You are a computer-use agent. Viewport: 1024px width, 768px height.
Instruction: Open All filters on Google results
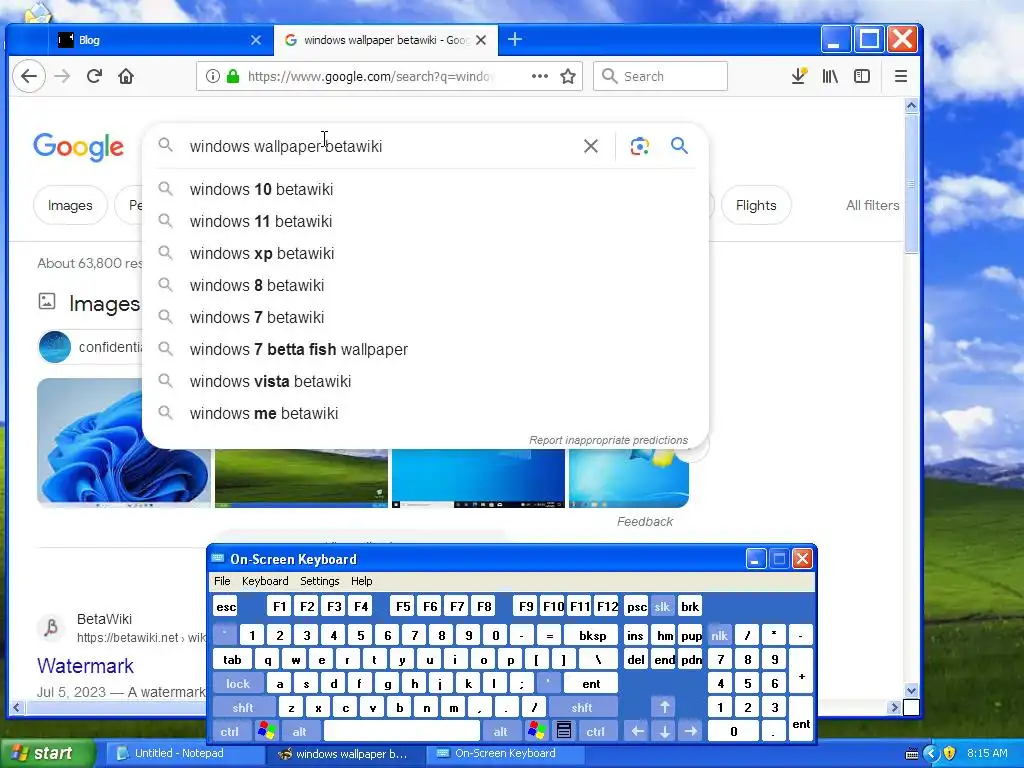click(x=872, y=206)
